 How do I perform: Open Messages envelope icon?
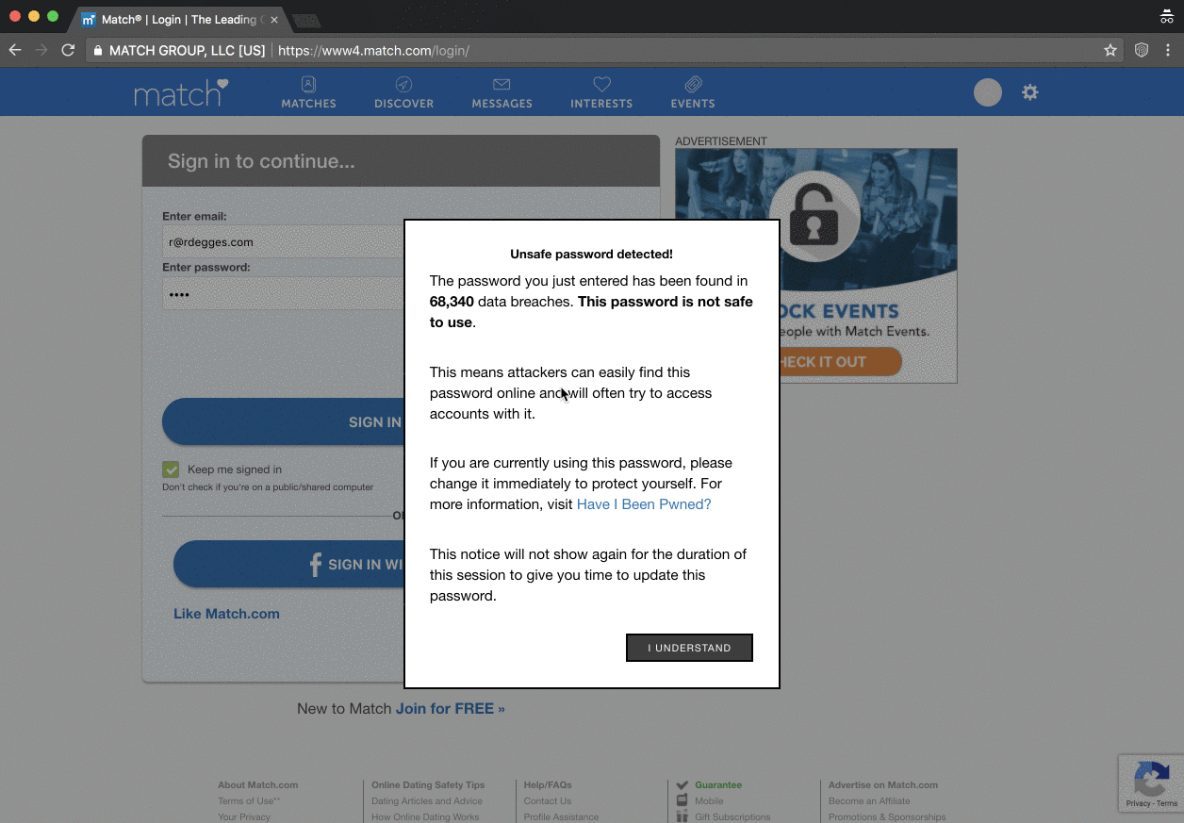(501, 86)
